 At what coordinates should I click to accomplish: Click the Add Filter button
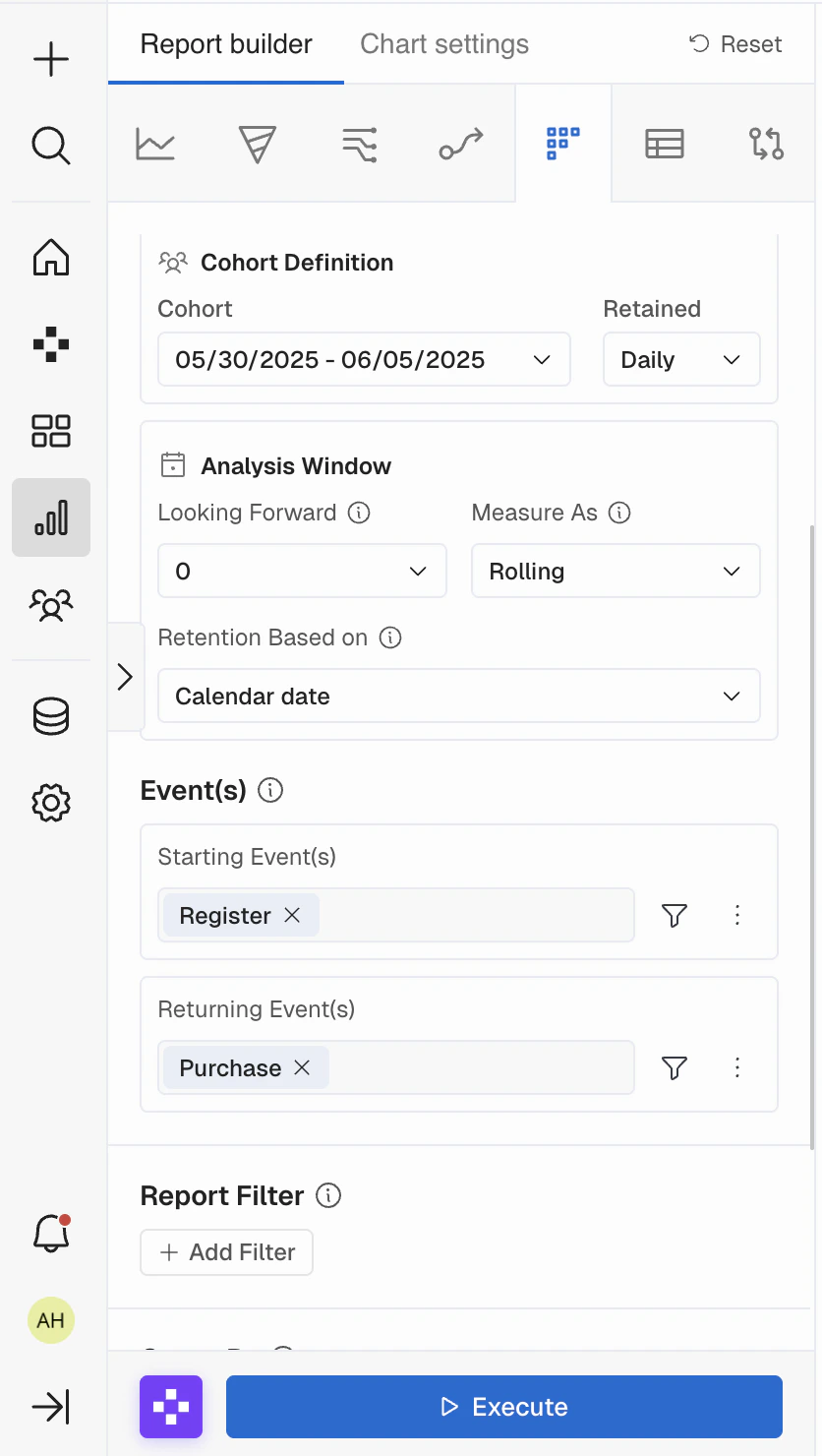click(x=227, y=1252)
